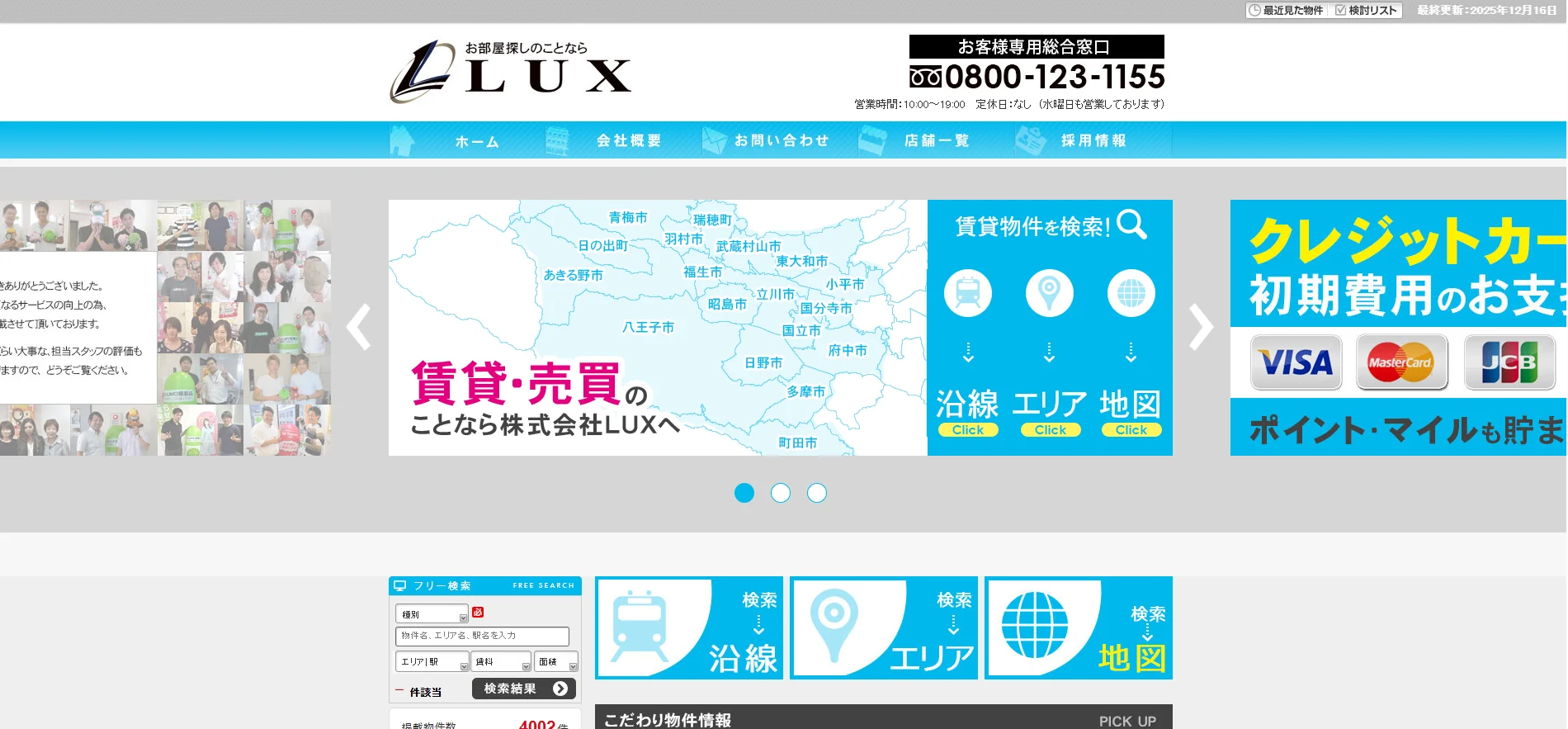This screenshot has width=1568, height=729.
Task: Open 最近見た物件 recently viewed link
Action: coord(1286,11)
